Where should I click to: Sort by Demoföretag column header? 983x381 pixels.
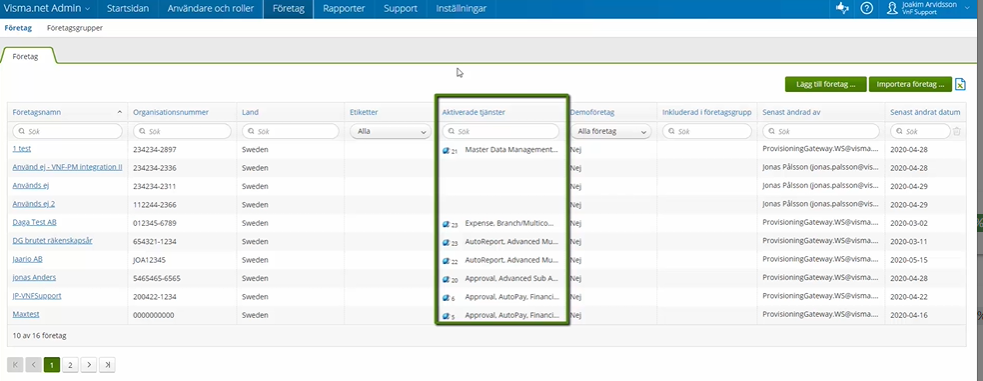click(592, 112)
